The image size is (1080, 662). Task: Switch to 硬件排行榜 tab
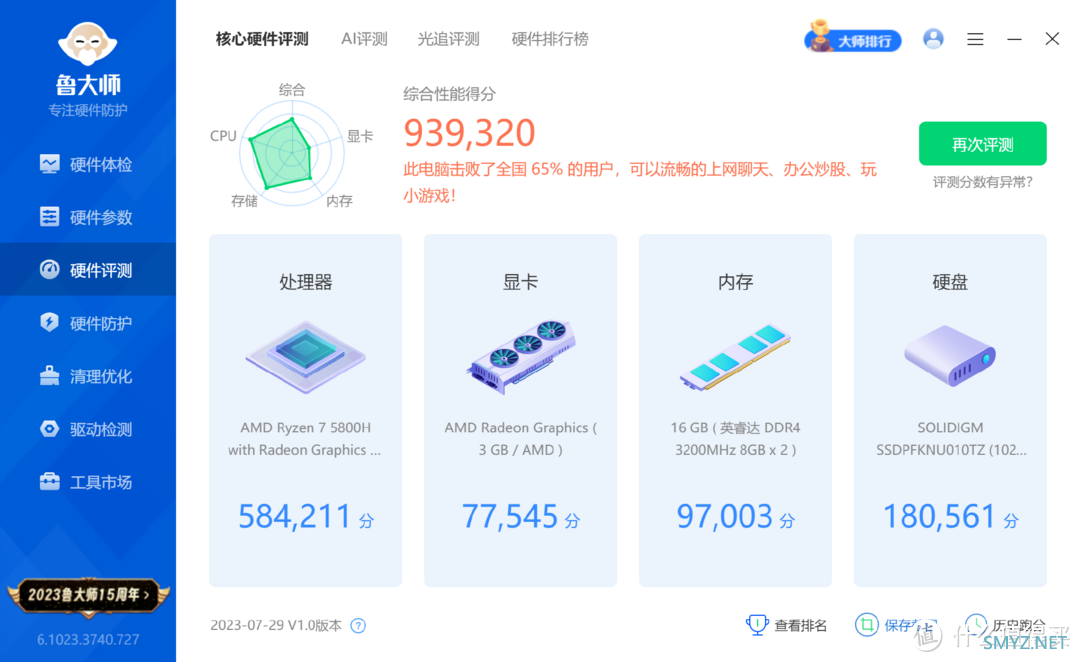click(550, 39)
